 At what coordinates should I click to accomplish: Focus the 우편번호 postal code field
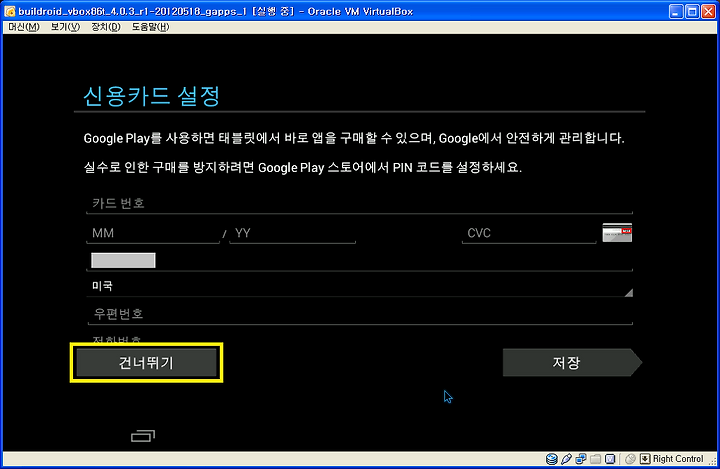coord(360,314)
